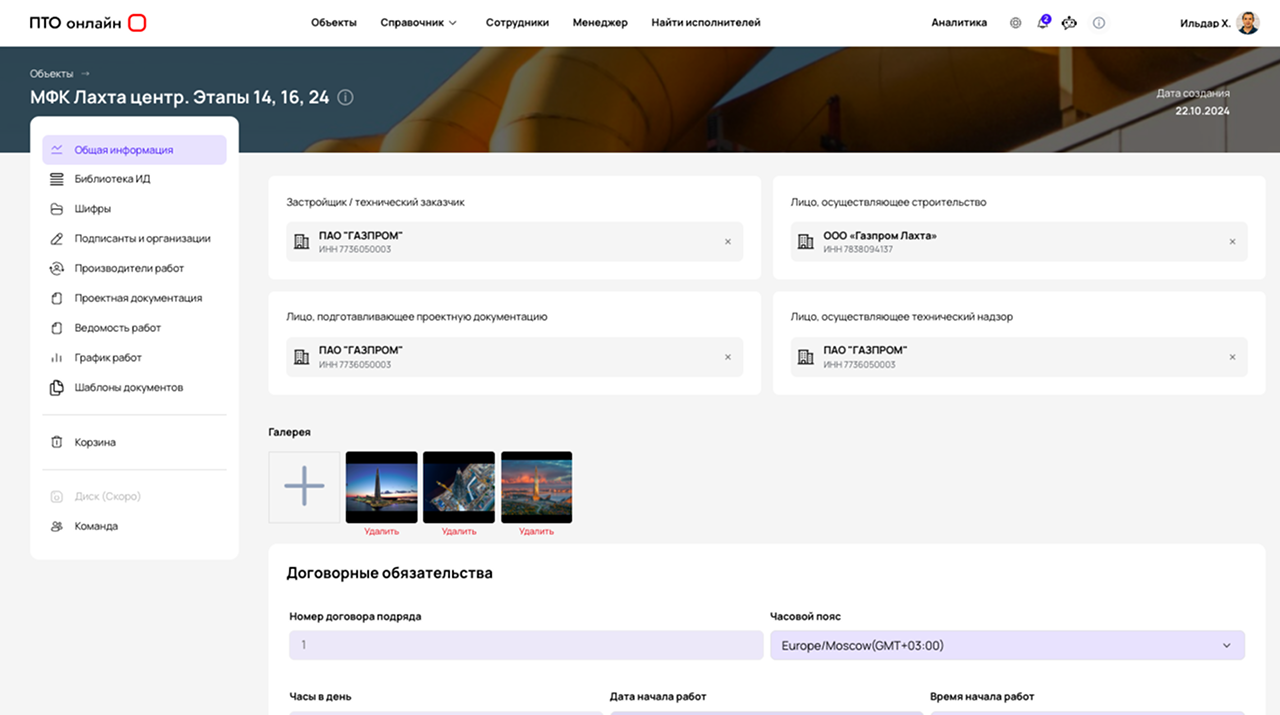Screen dimensions: 1280x715
Task: Open Библиотека ИД in sidebar
Action: click(x=112, y=179)
